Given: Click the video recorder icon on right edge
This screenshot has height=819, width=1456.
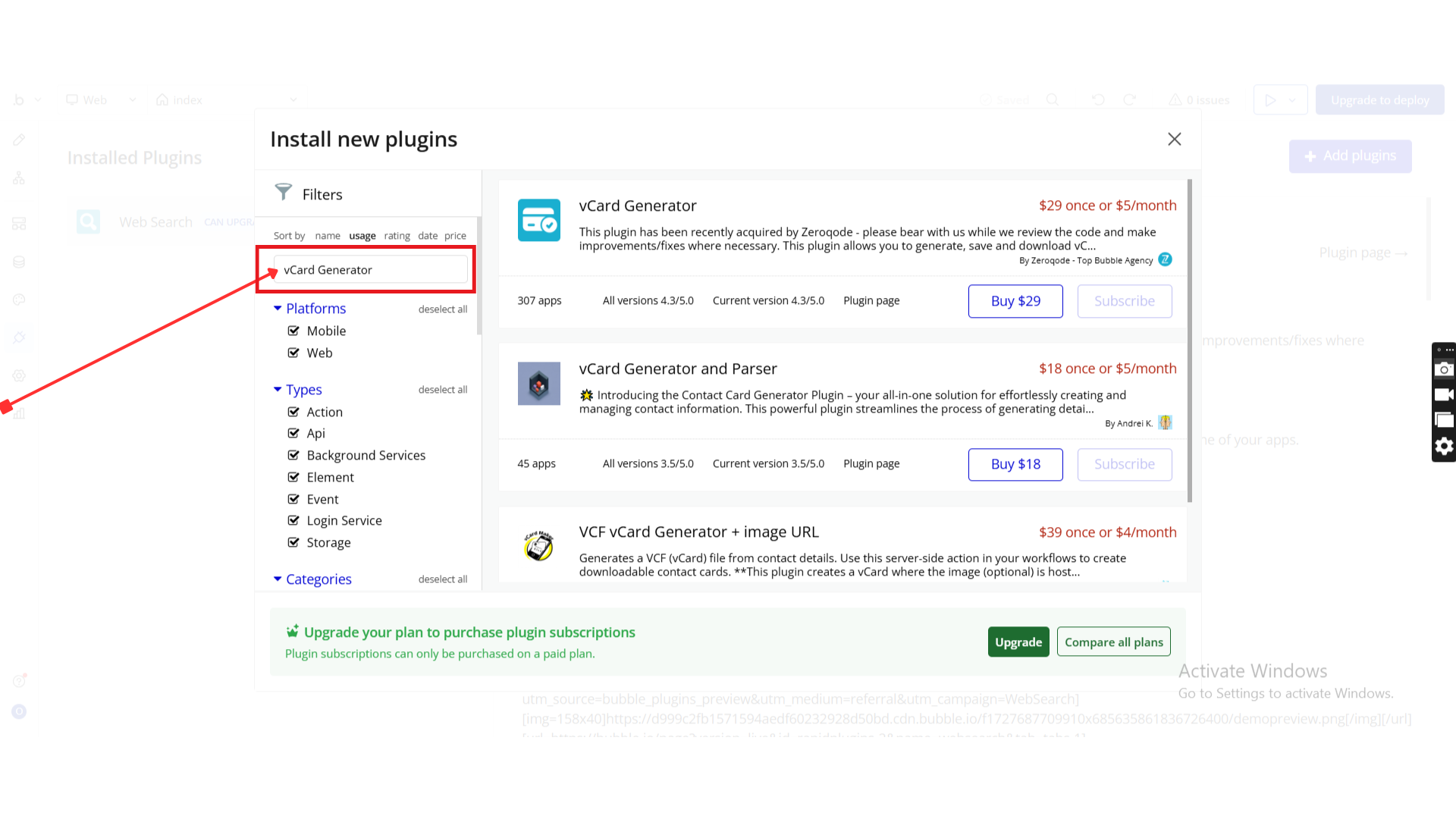Looking at the screenshot, I should pyautogui.click(x=1444, y=394).
